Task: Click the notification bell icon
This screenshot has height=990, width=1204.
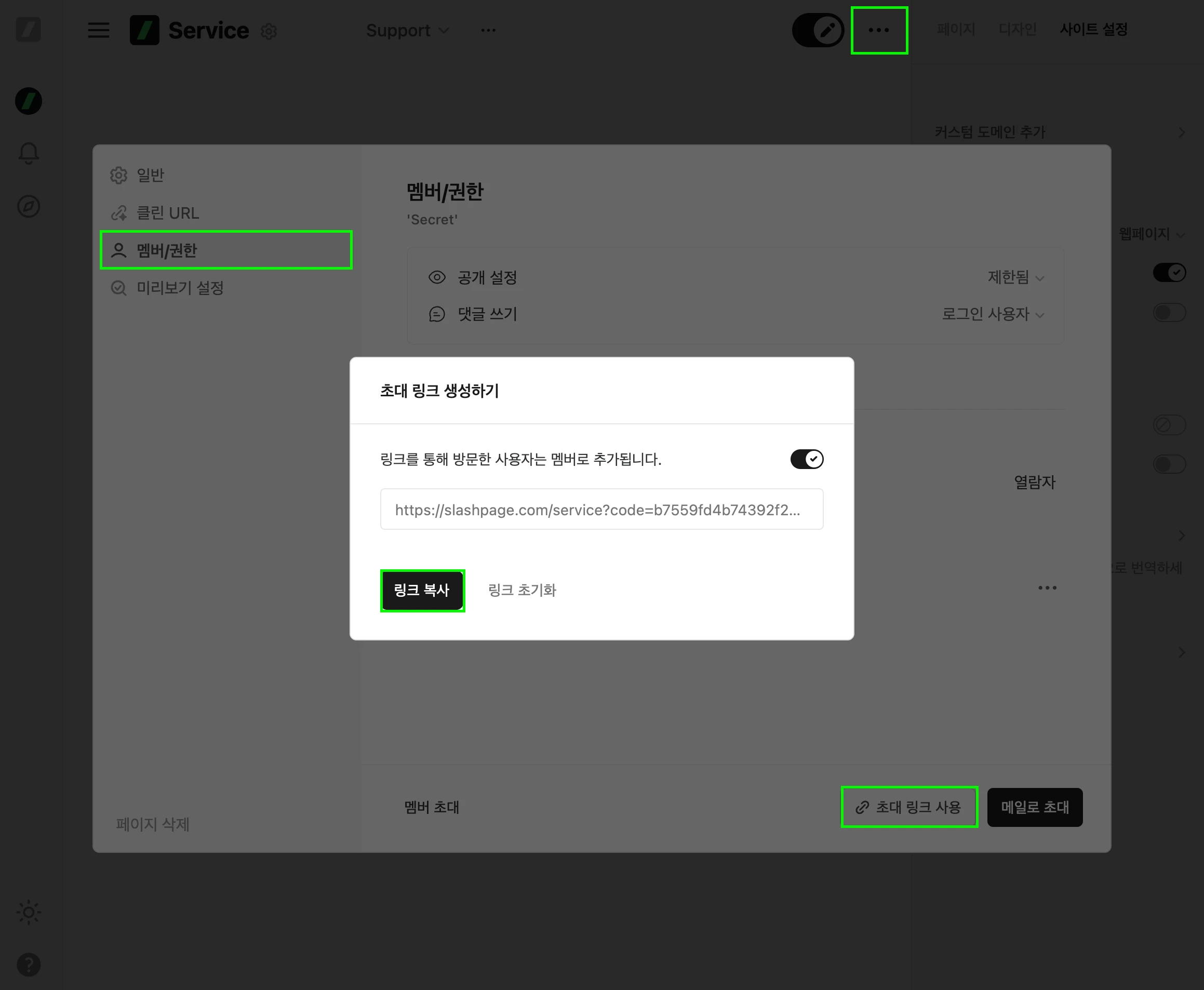Action: point(29,153)
